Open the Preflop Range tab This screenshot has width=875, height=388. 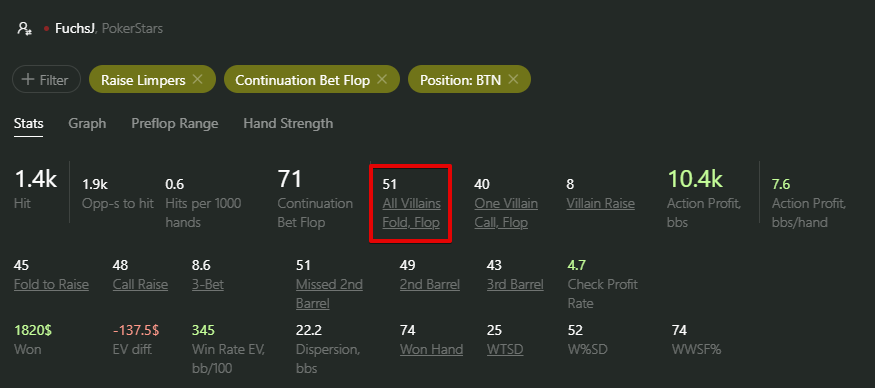coord(175,123)
